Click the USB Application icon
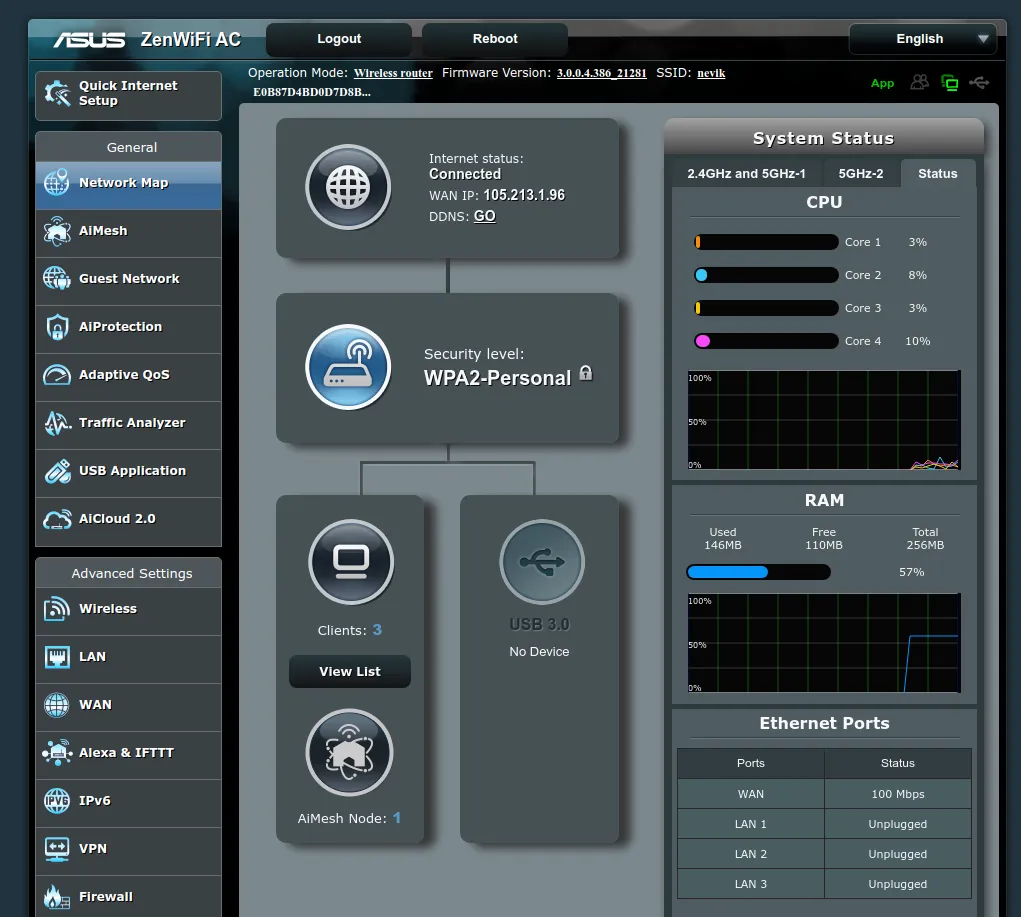1021x917 pixels. point(57,471)
